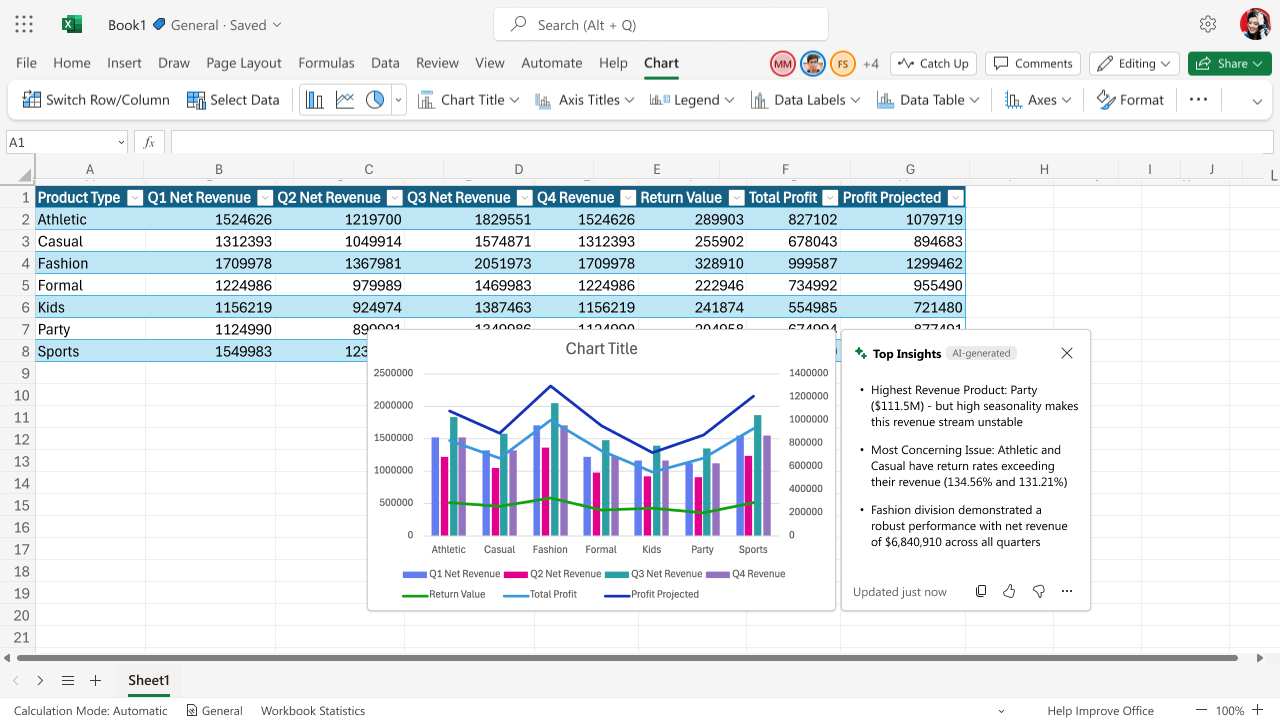Open the Comments pane button
The height and width of the screenshot is (720, 1280).
(1033, 64)
